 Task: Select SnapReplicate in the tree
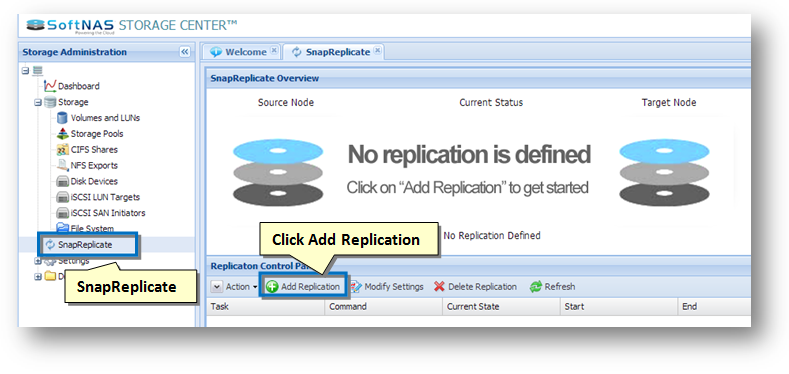85,245
